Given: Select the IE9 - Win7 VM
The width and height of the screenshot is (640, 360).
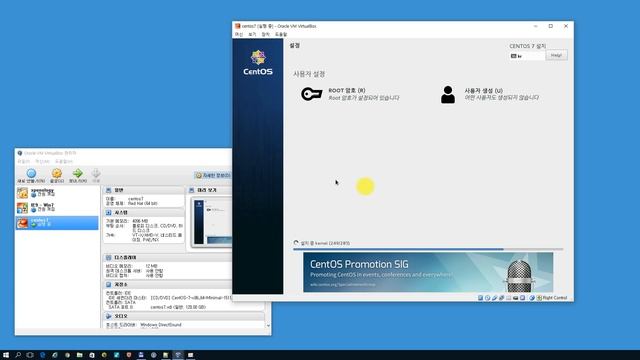Looking at the screenshot, I should pyautogui.click(x=57, y=207).
